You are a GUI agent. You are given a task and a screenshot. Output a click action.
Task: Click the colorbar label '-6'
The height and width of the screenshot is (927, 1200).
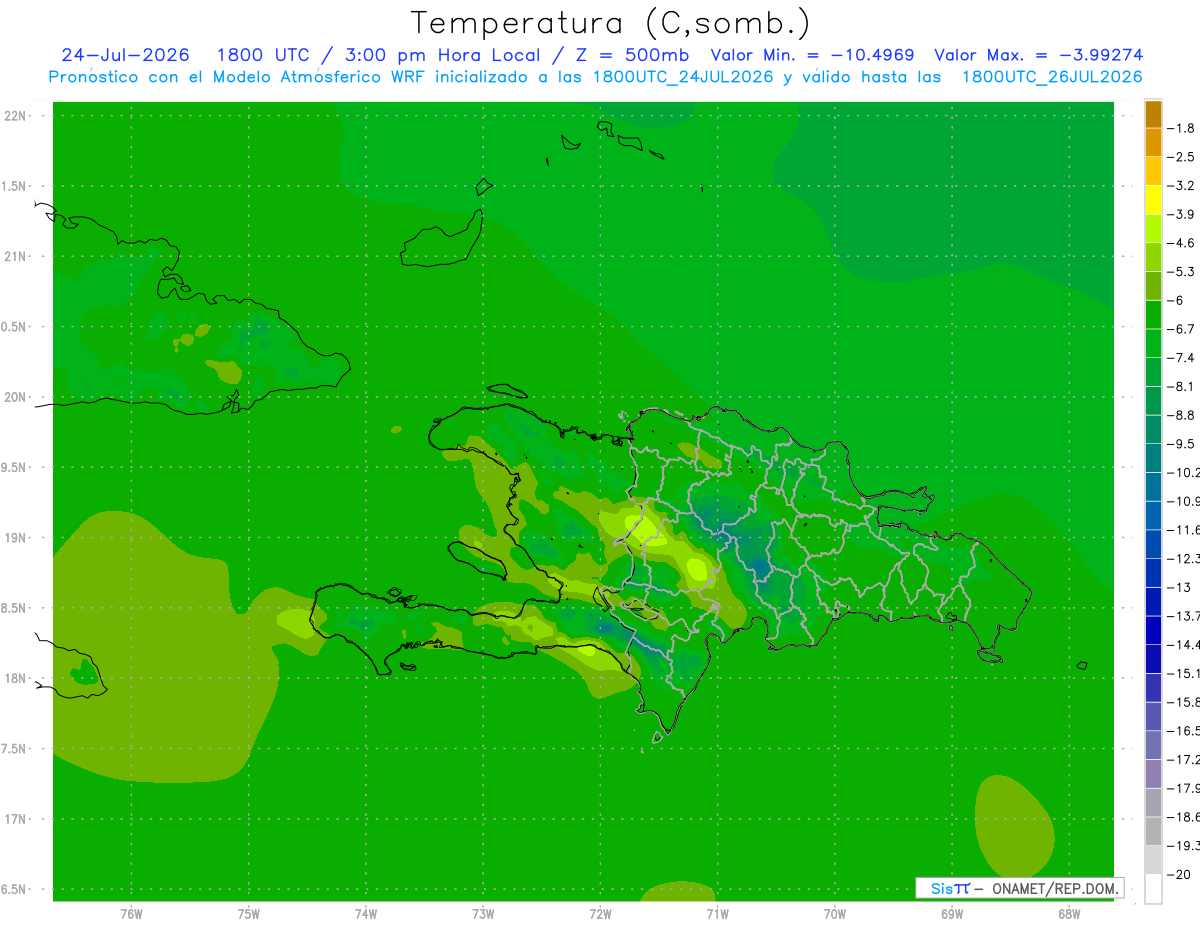click(1176, 300)
